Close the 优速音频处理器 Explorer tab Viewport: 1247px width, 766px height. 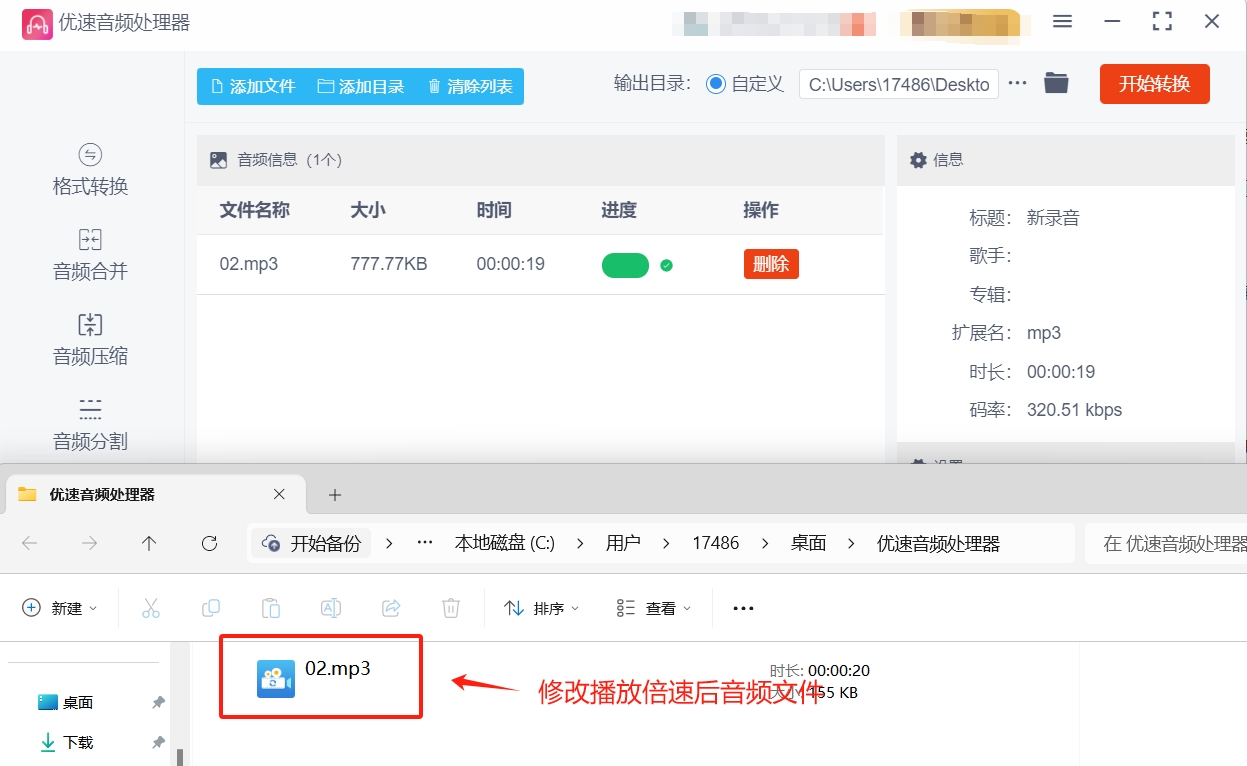279,494
